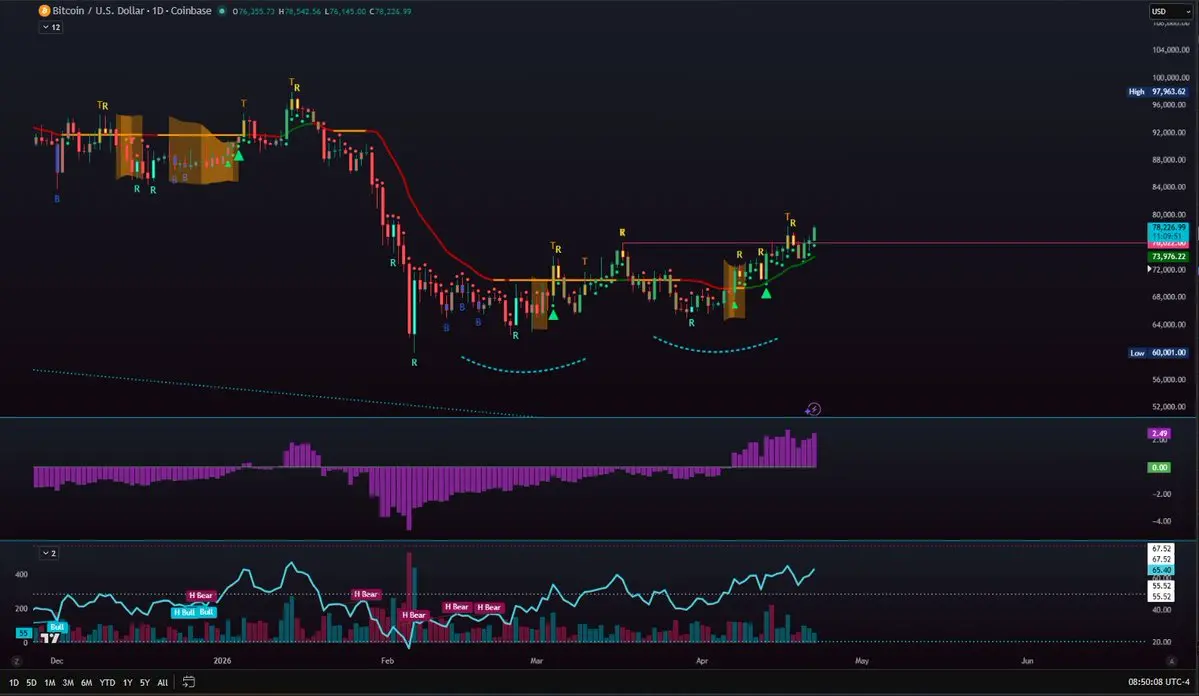
Task: Click the 65.40 RSI value label
Action: 1161,570
